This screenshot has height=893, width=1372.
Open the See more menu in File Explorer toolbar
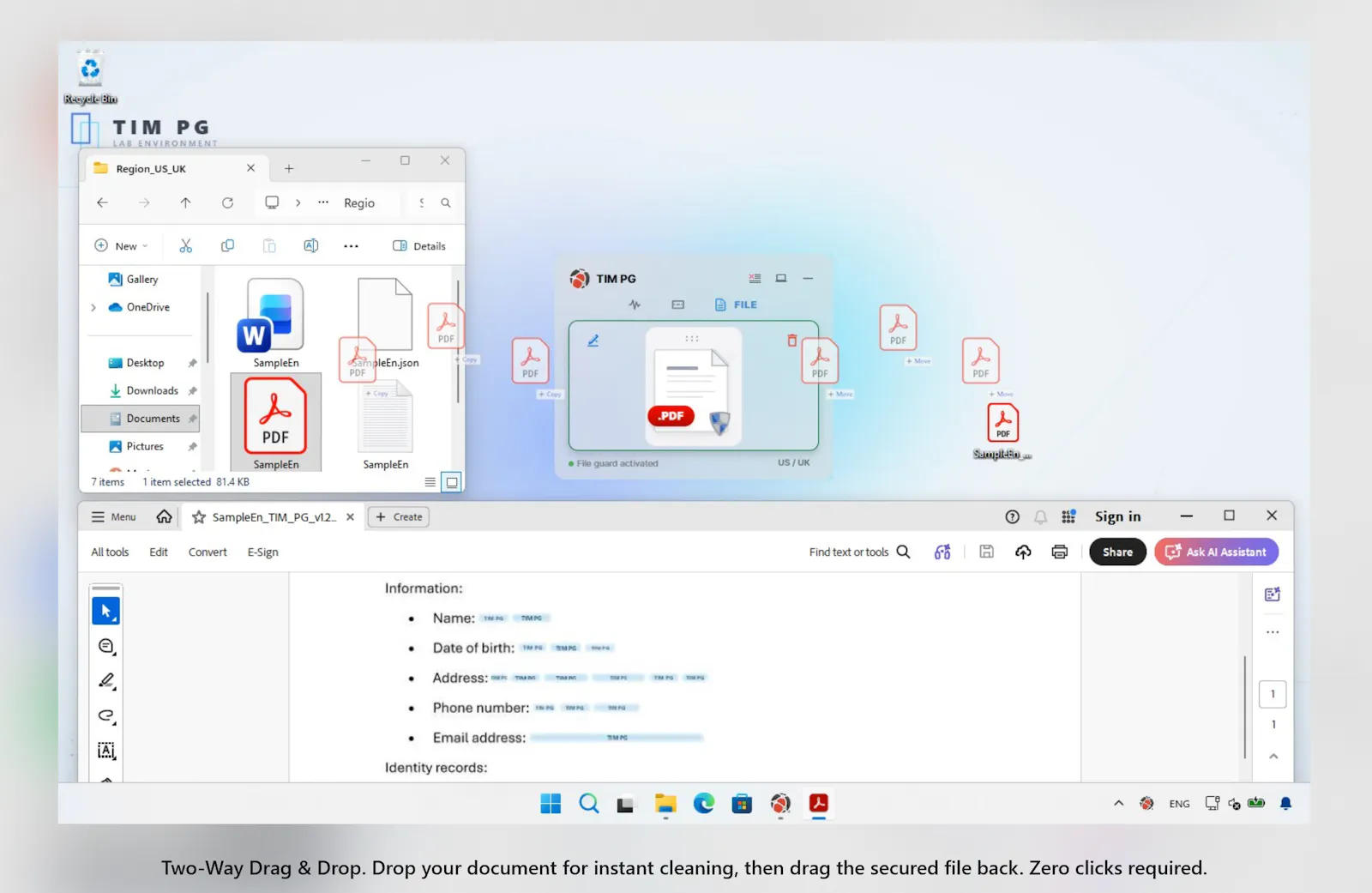351,246
